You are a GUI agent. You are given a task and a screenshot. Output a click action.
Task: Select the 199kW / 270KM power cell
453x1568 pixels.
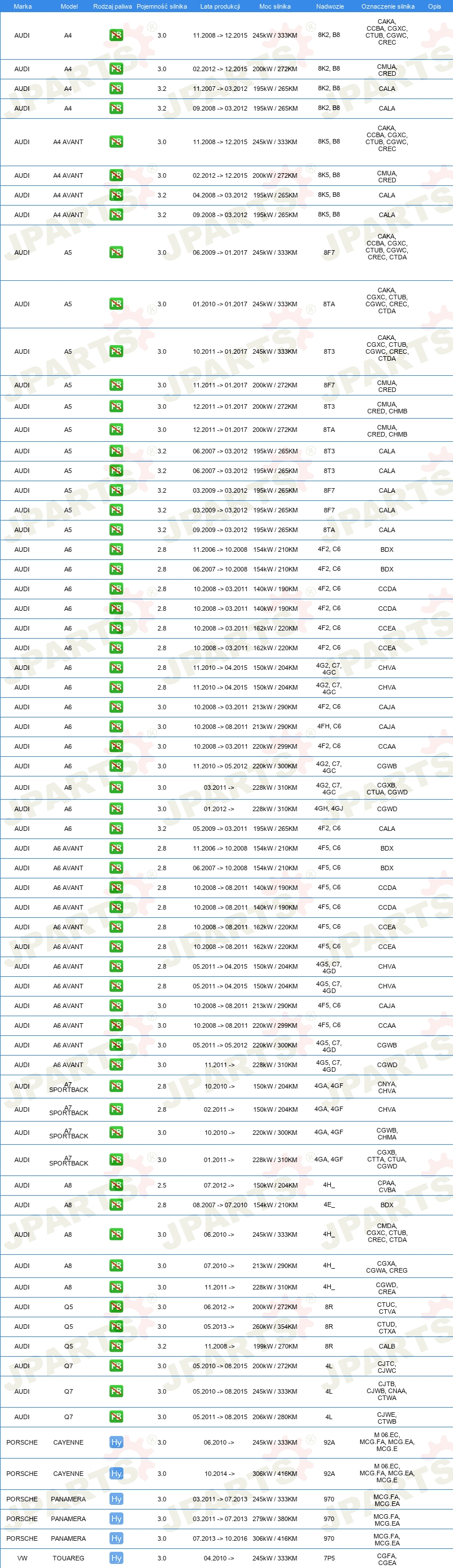(275, 1346)
